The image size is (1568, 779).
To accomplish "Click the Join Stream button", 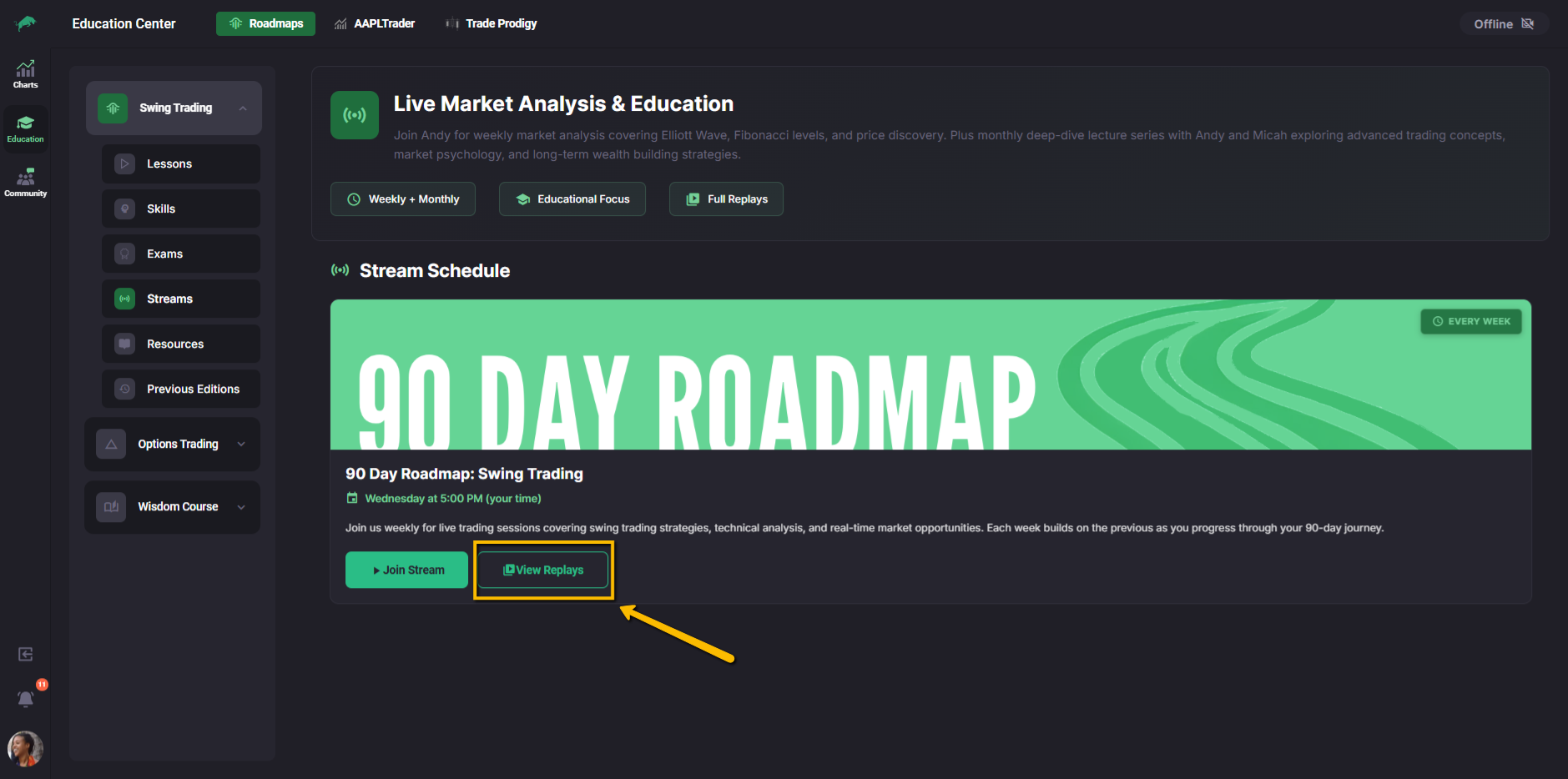I will click(406, 570).
